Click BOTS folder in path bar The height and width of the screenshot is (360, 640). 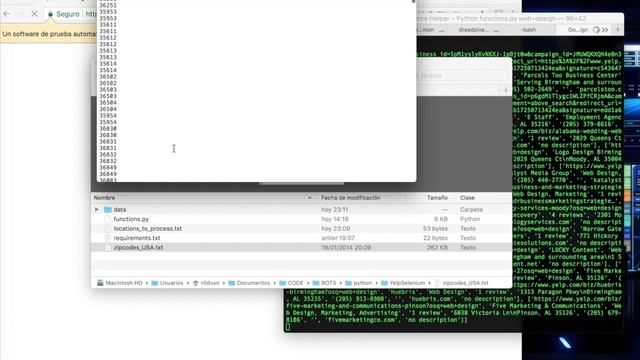pos(324,283)
